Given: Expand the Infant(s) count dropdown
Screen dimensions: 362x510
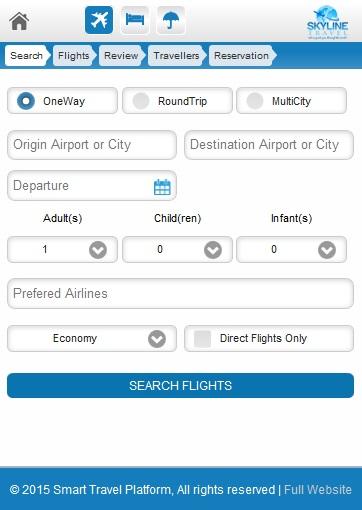Looking at the screenshot, I should click(291, 249).
